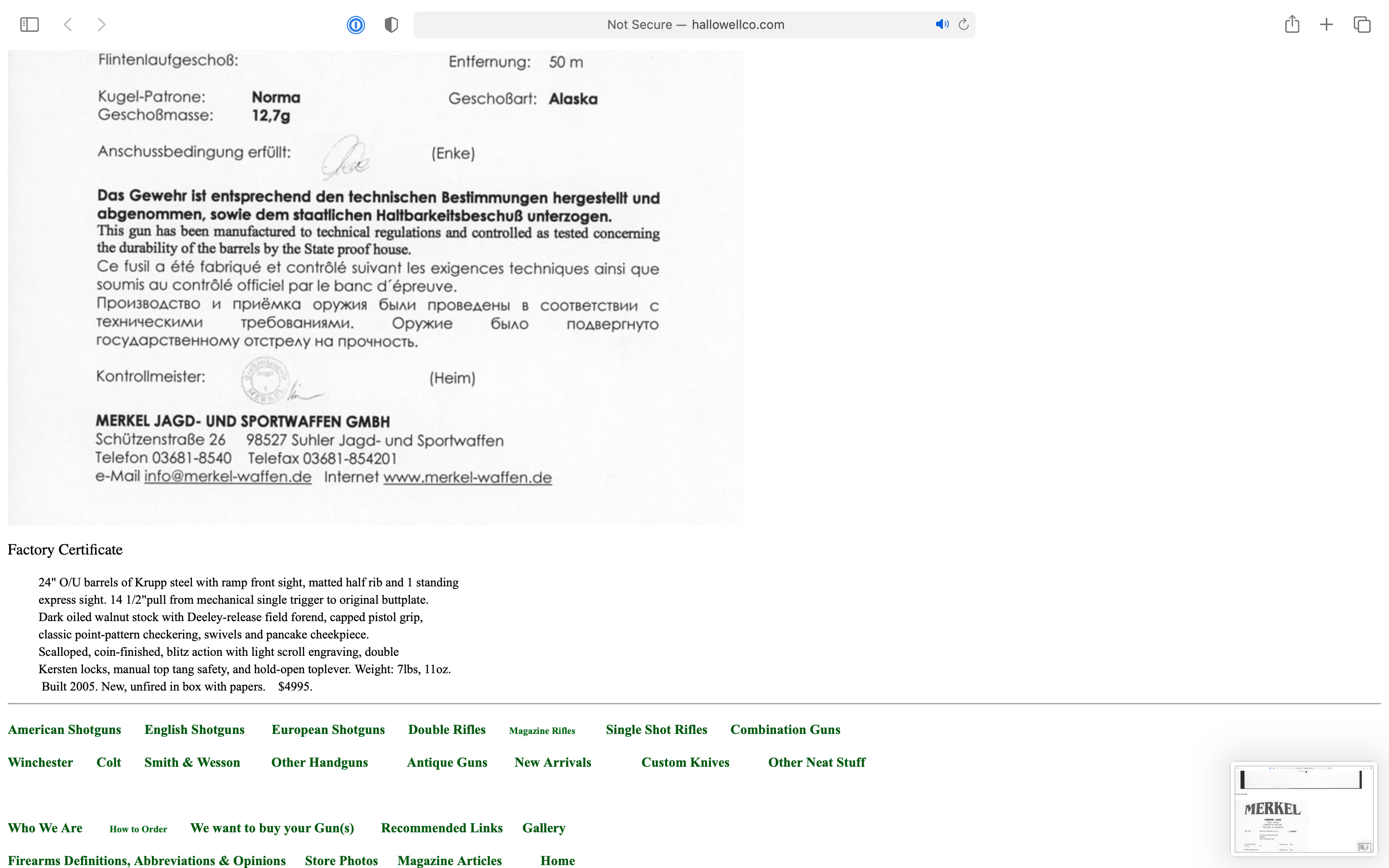
Task: Open the screenshot preview thumbnail
Action: tap(1304, 808)
